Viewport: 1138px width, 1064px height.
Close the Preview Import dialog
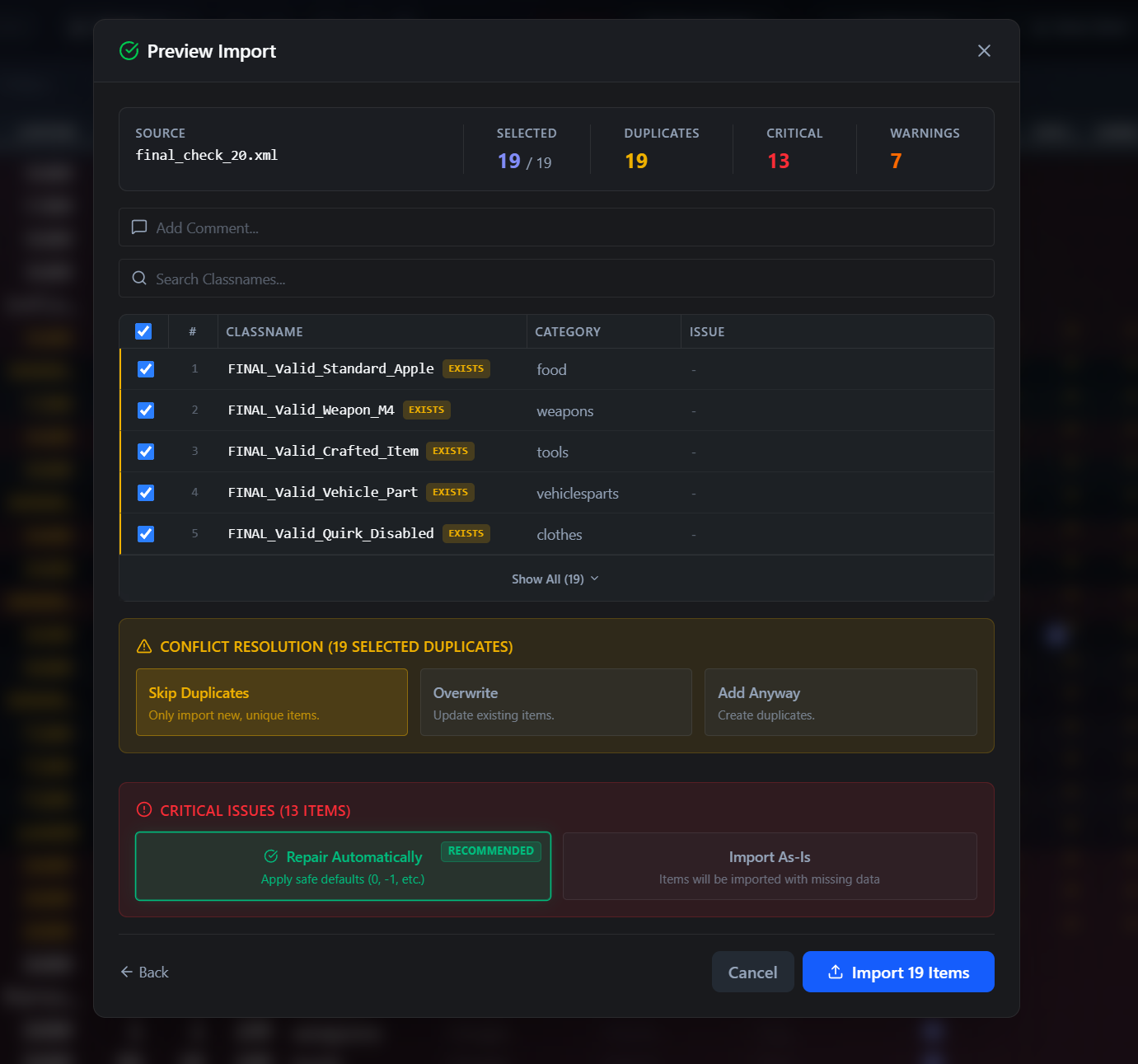click(x=984, y=50)
